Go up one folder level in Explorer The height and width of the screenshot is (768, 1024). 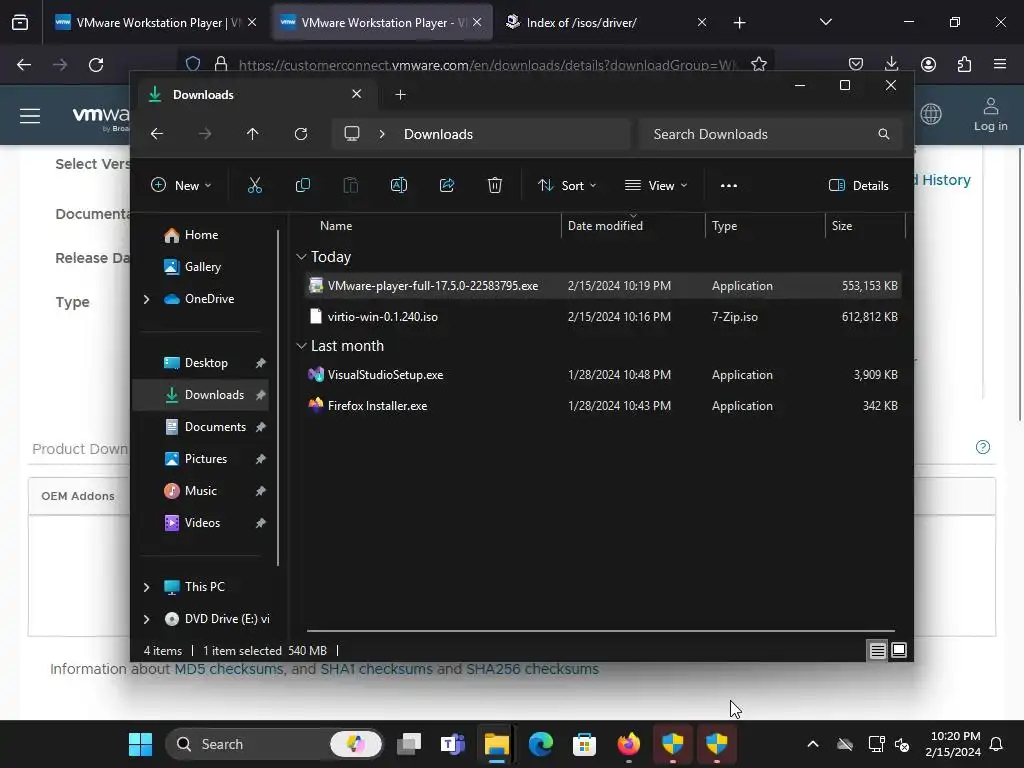pyautogui.click(x=253, y=134)
